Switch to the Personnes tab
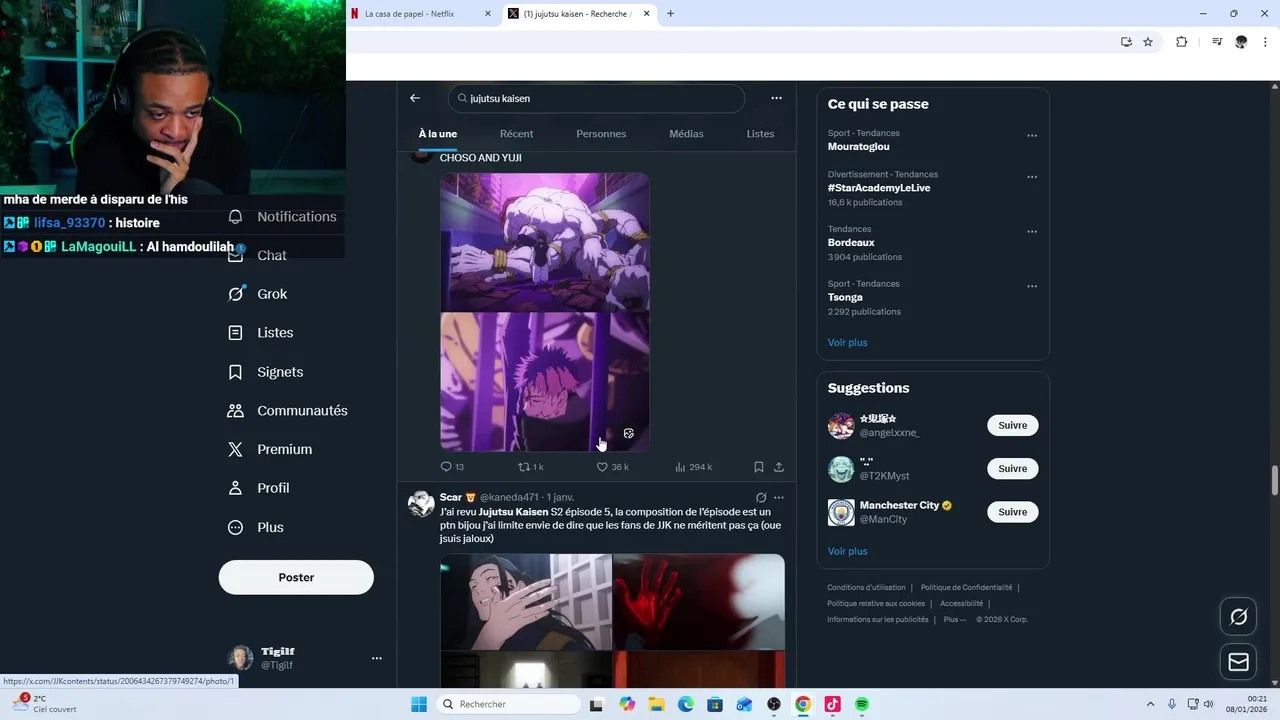 [x=601, y=134]
